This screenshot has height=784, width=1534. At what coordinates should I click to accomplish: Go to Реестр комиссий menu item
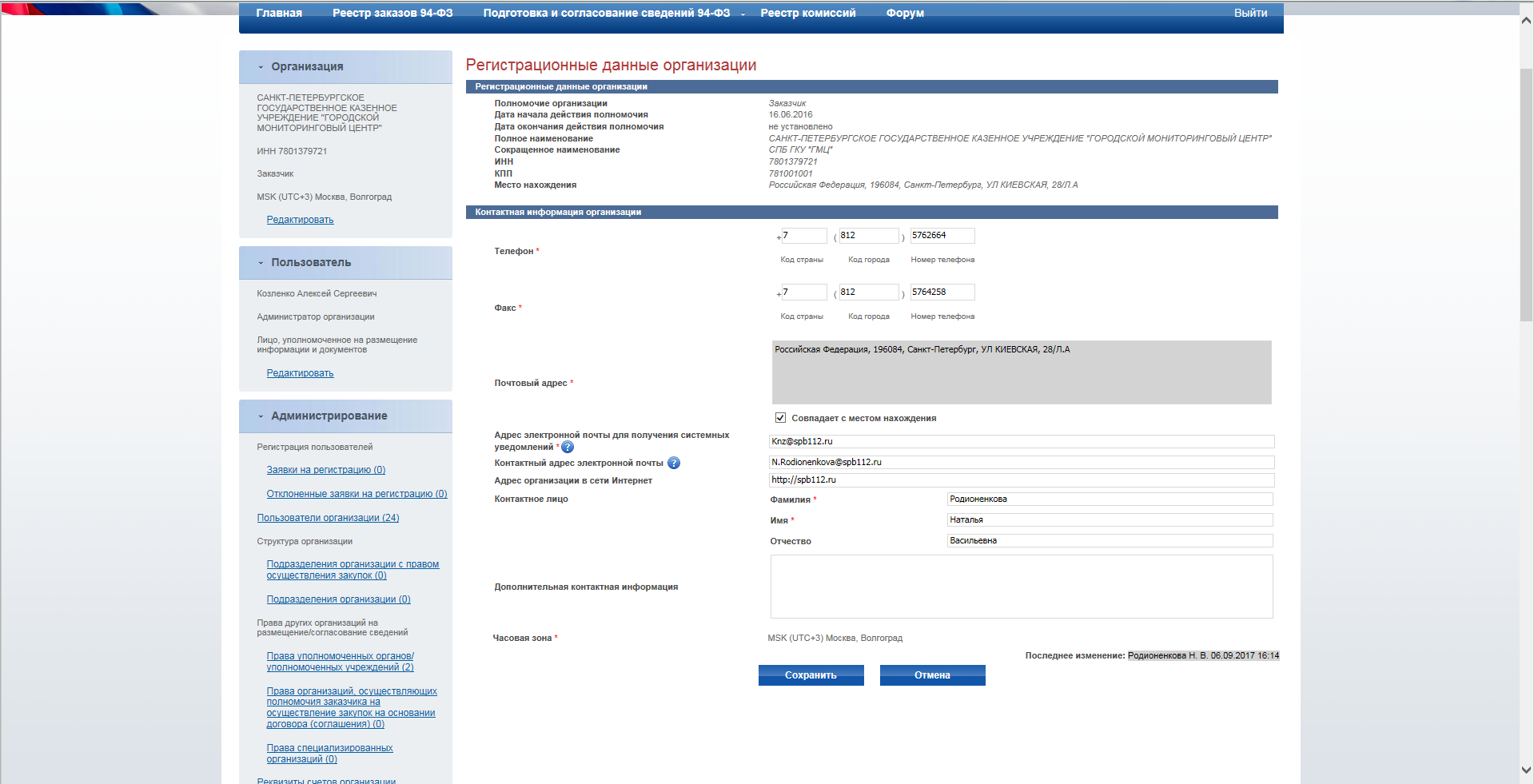[808, 13]
